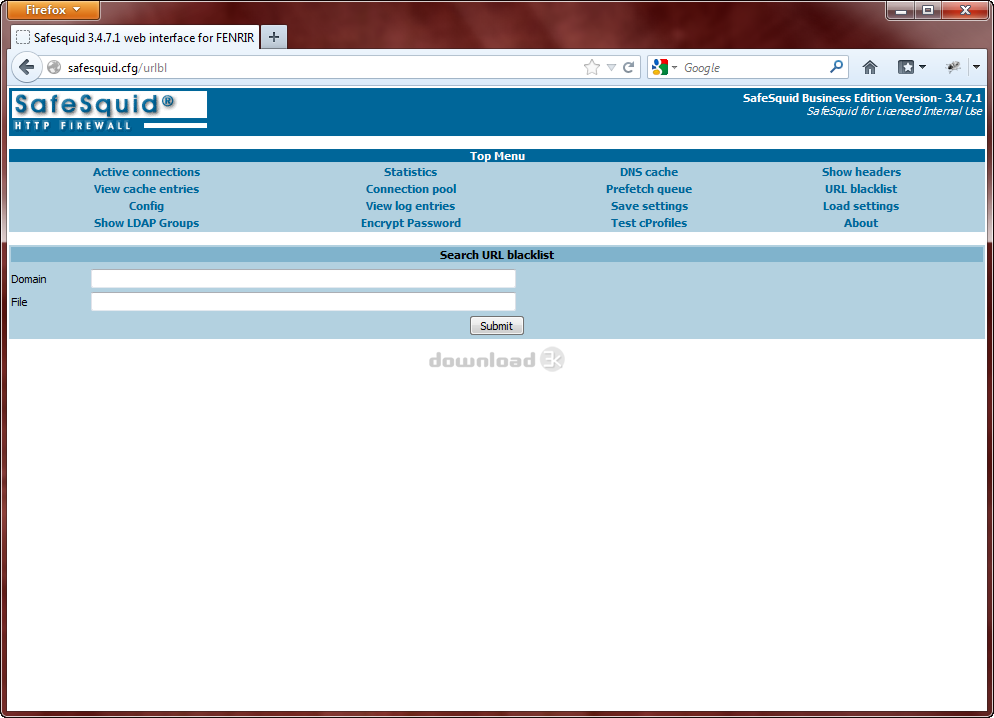Open the Connection pool link
This screenshot has width=994, height=718.
(411, 189)
